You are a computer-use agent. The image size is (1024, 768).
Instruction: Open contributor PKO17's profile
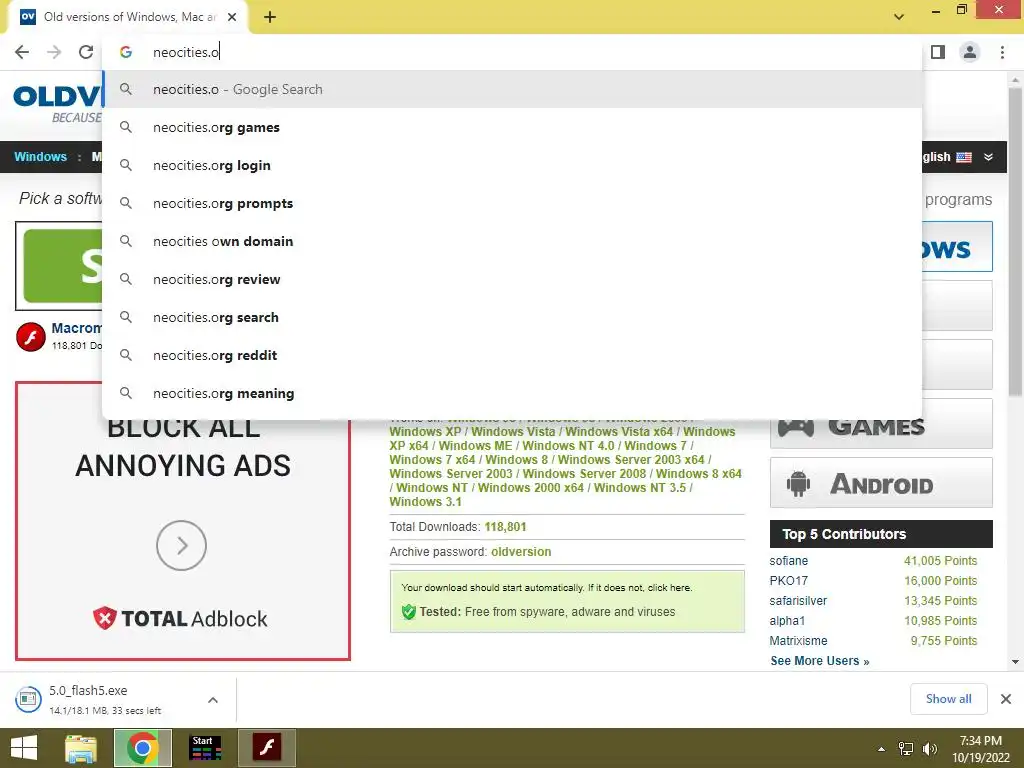click(x=788, y=581)
